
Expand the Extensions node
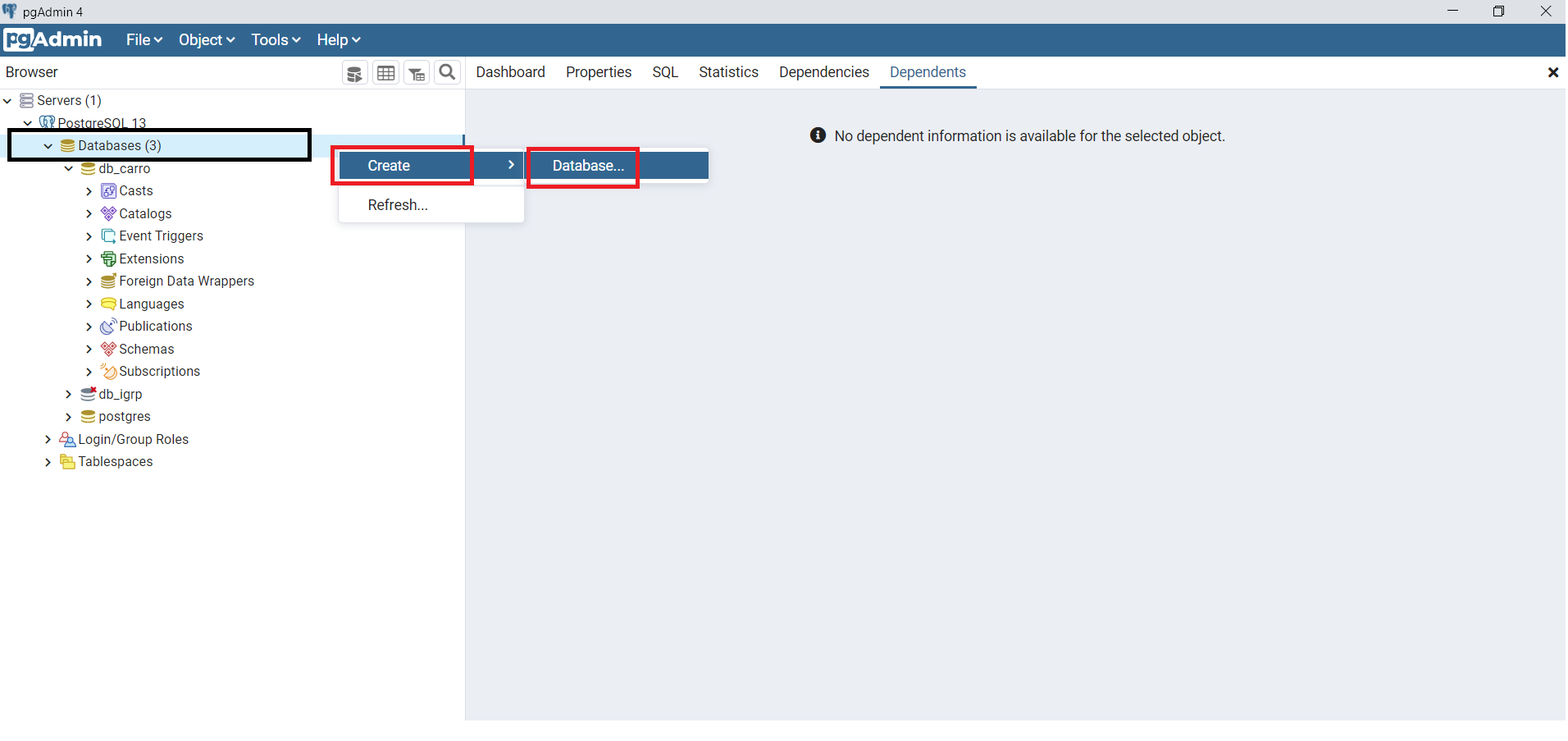pos(89,258)
